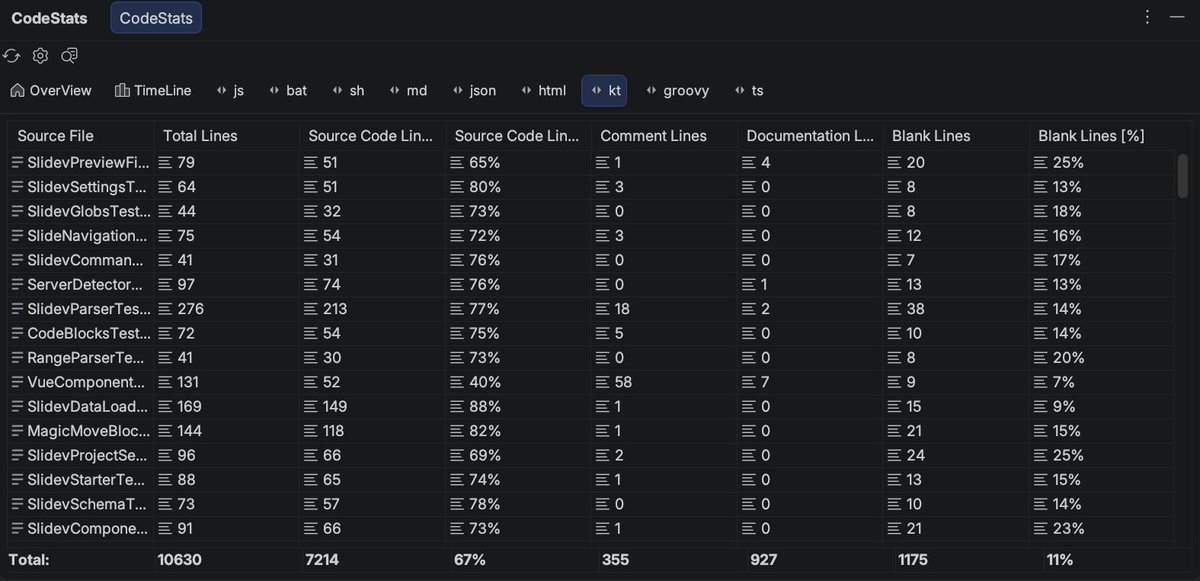The height and width of the screenshot is (581, 1200).
Task: Click source code lines value 118
Action: (333, 431)
